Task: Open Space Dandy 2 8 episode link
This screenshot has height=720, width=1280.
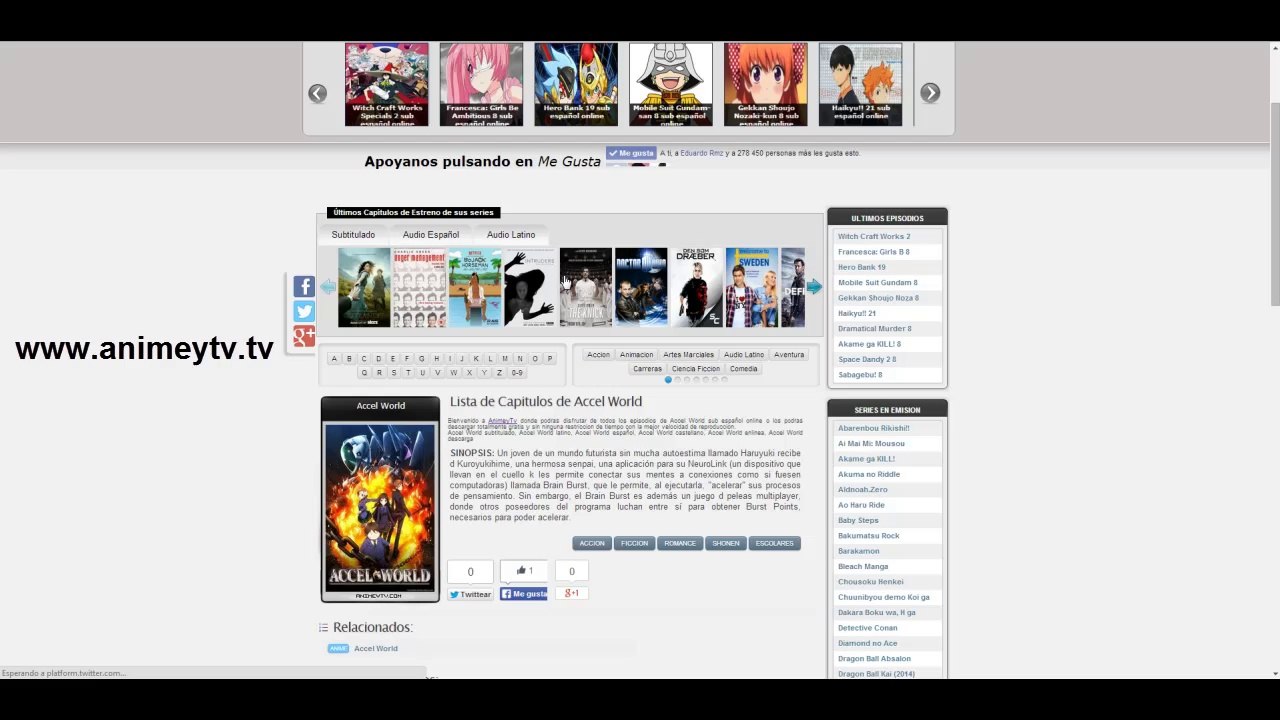Action: (x=867, y=359)
